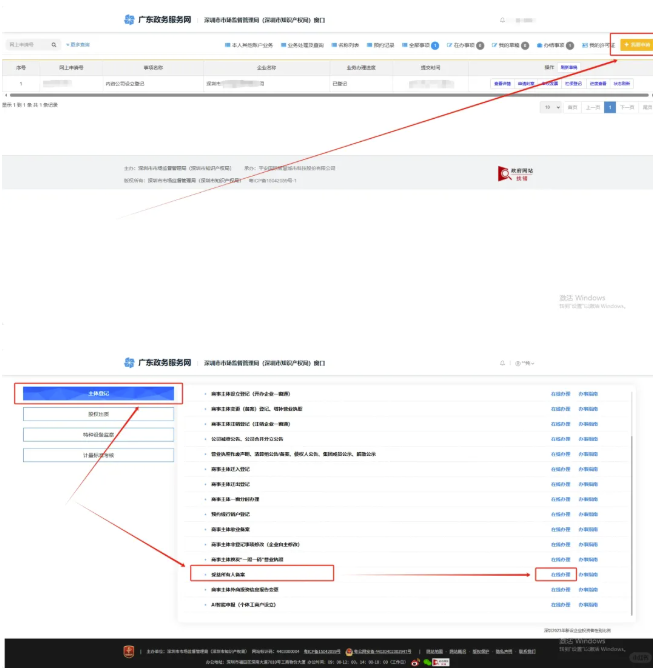653x668 pixels.
Task: Click the notification bell icon in top header
Action: tap(503, 20)
